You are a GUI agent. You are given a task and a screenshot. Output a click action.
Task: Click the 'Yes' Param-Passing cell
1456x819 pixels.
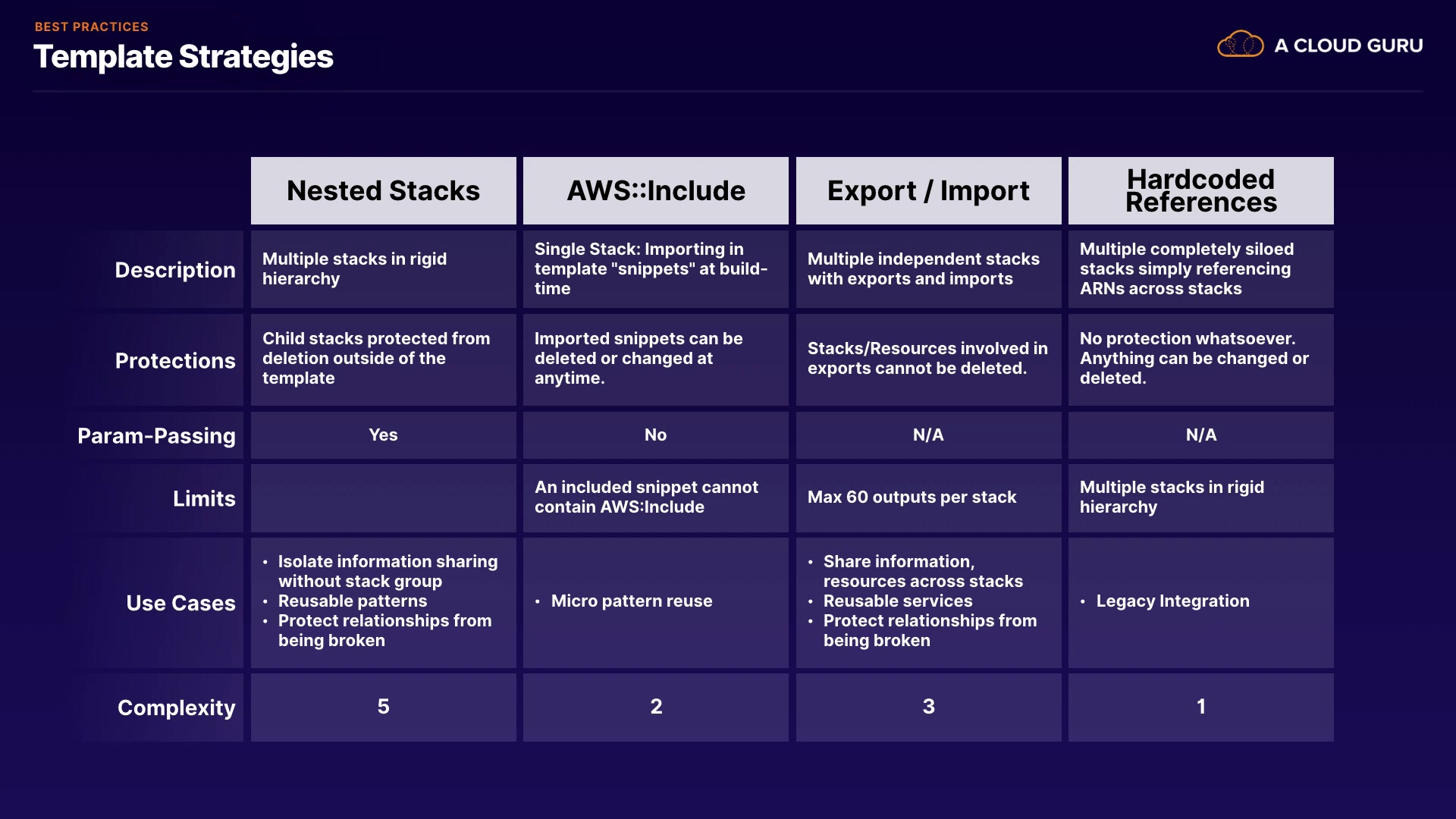[x=383, y=435]
